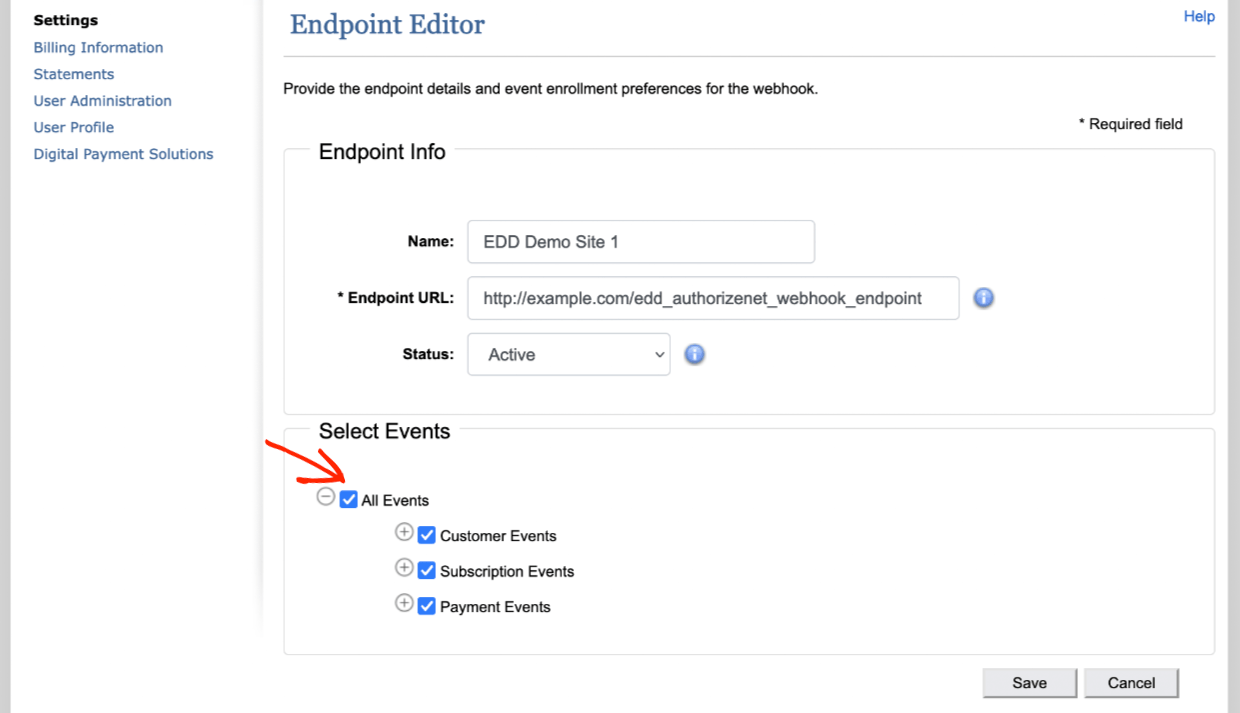
Task: Toggle the Payment Events checkbox
Action: [x=426, y=605]
